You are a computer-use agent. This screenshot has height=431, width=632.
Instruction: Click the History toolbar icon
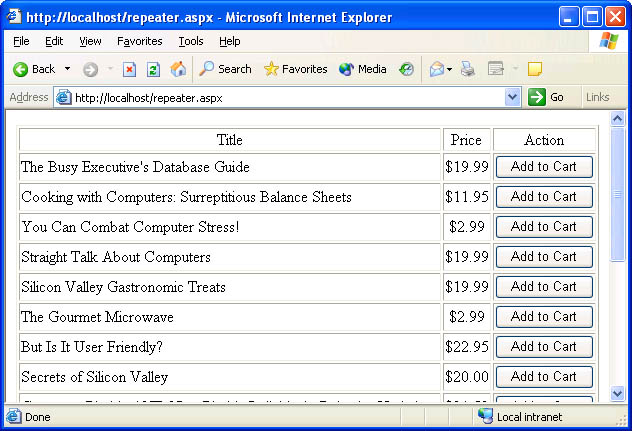[x=406, y=69]
